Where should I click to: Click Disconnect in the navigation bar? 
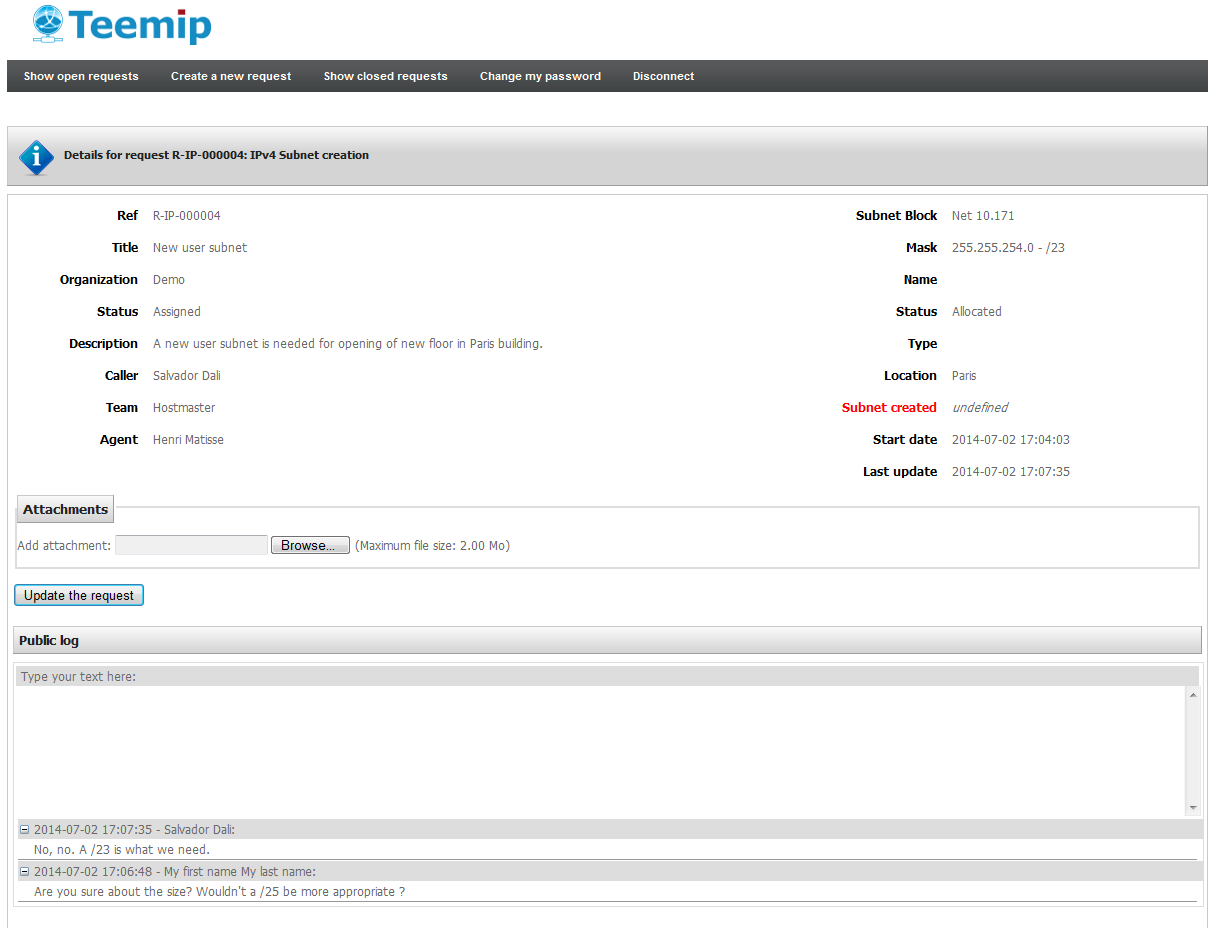tap(663, 76)
